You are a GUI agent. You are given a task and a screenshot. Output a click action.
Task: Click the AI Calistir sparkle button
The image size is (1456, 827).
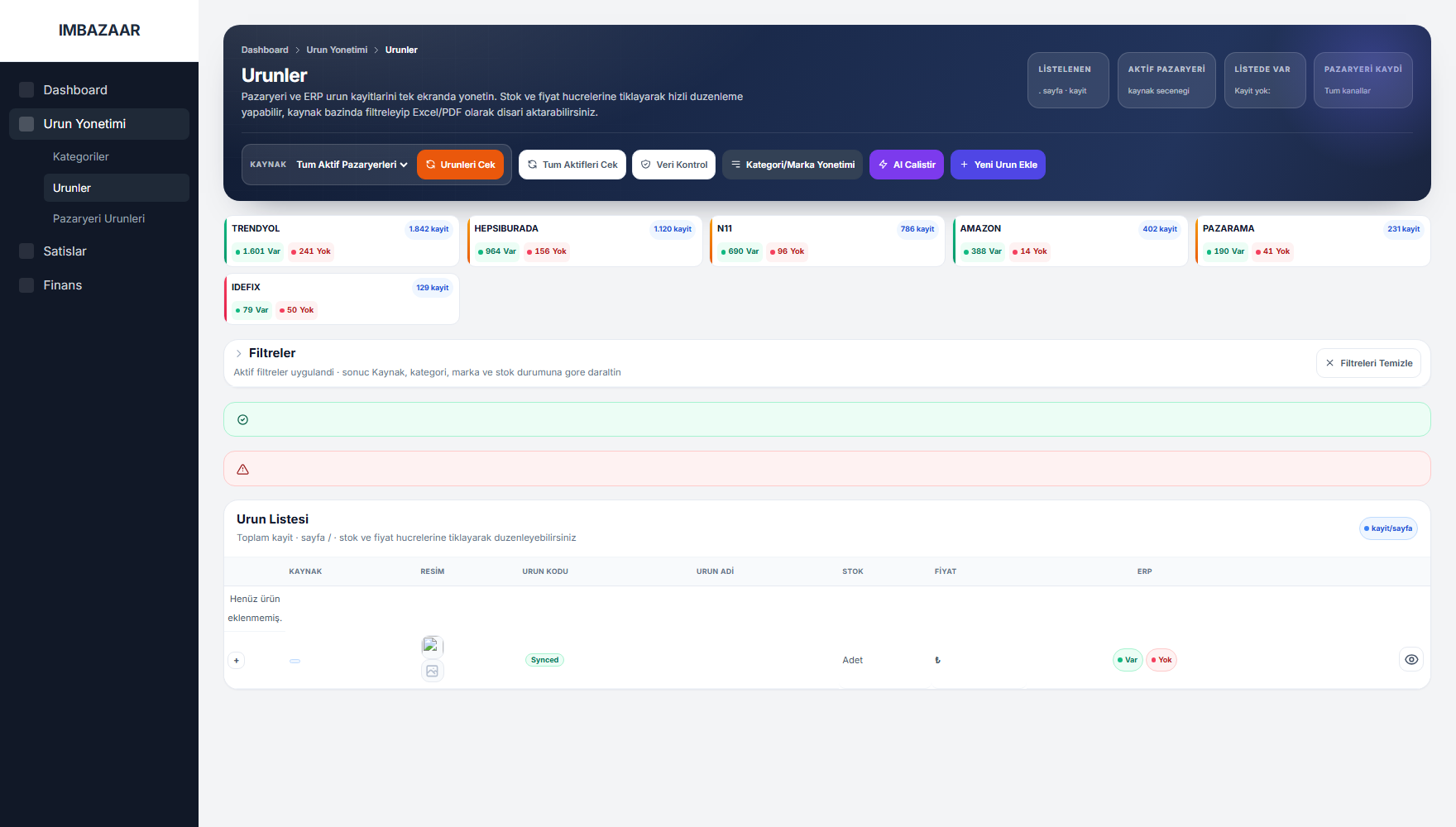click(x=907, y=165)
